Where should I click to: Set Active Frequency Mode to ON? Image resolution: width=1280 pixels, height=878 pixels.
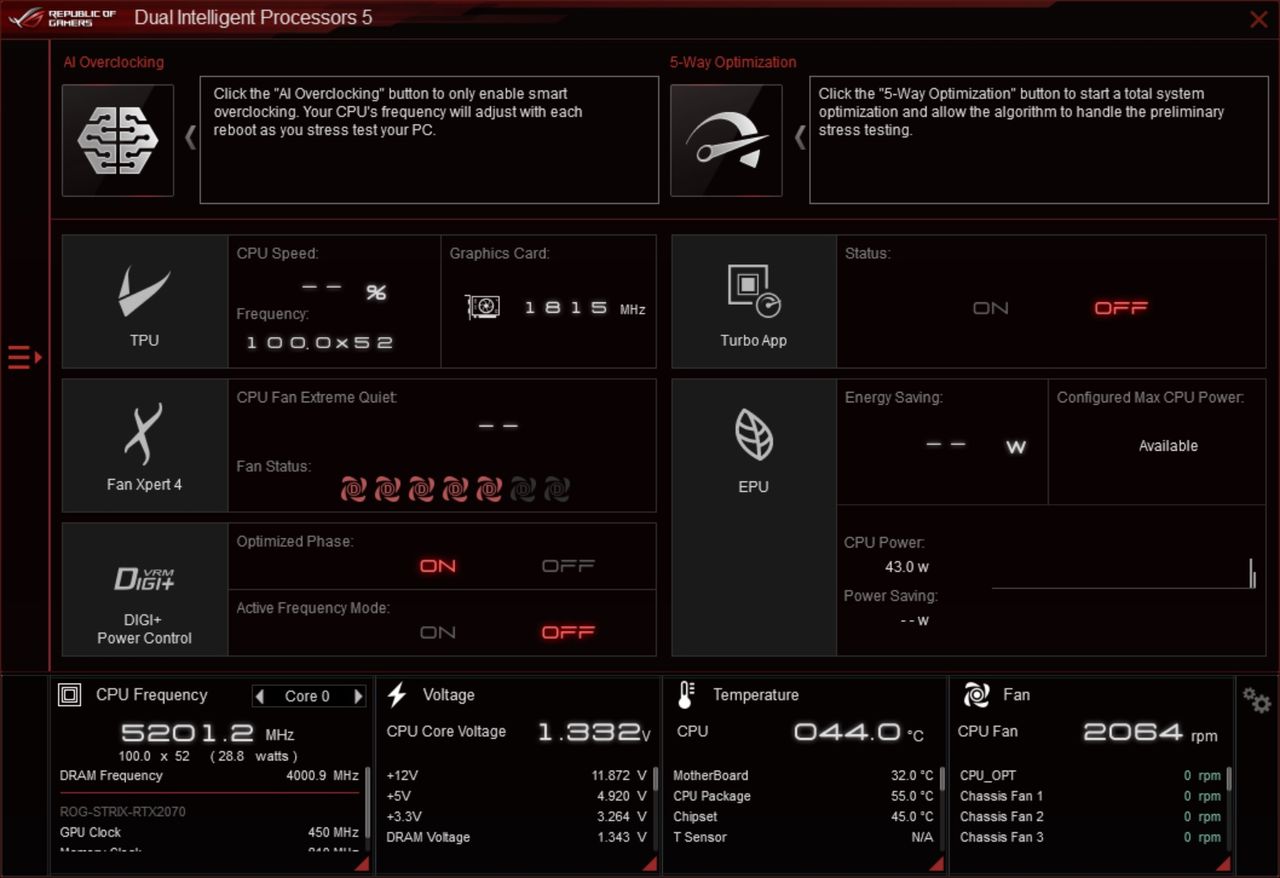(438, 632)
